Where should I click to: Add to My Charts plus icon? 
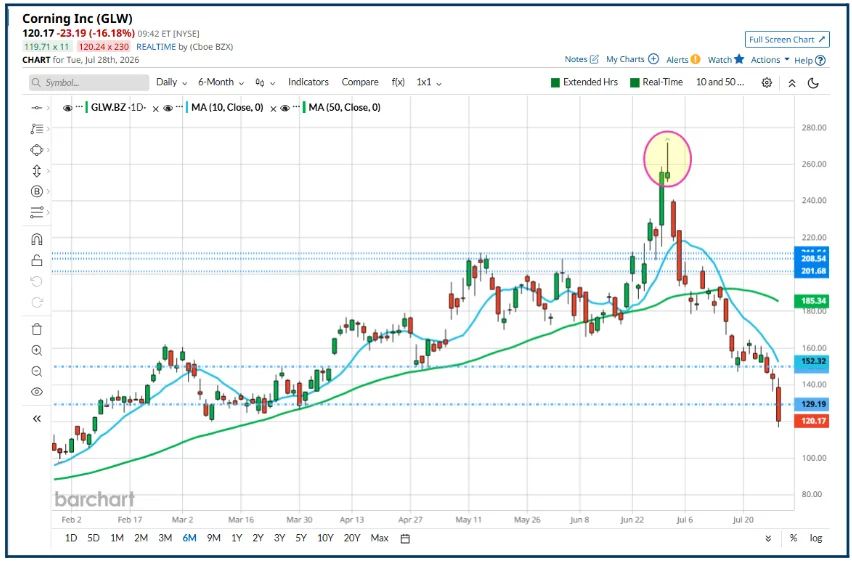tap(653, 59)
